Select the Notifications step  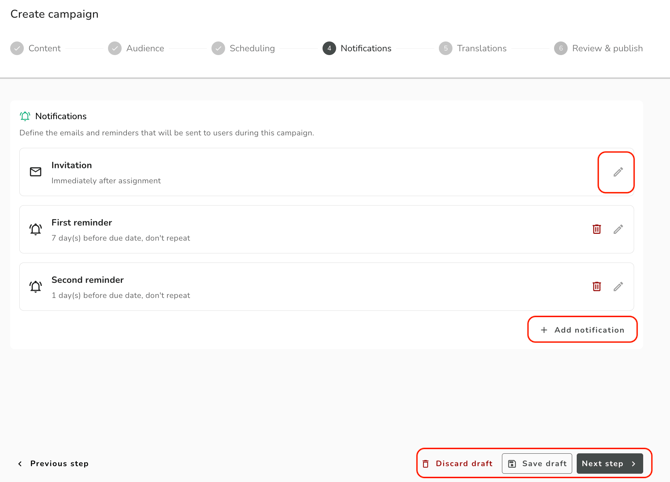(357, 48)
